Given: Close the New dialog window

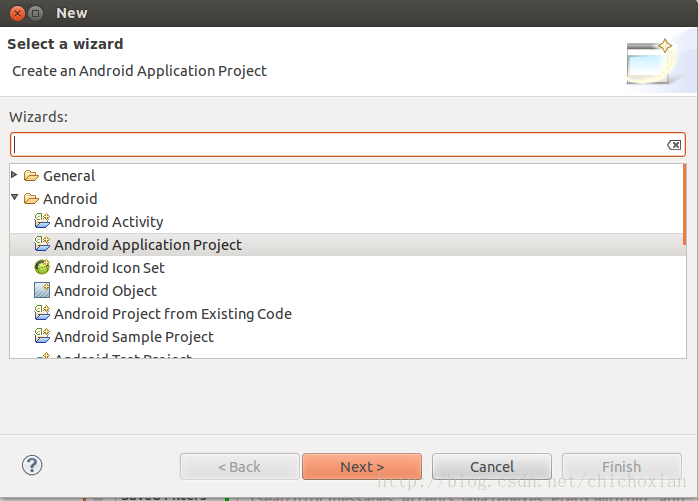Looking at the screenshot, I should [17, 13].
